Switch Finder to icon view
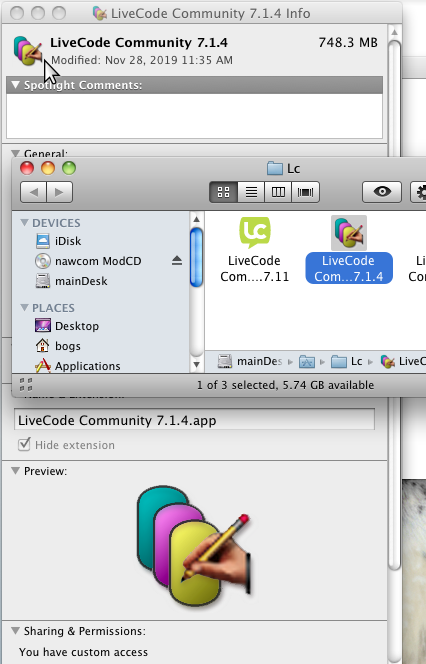Viewport: 426px width, 664px height. pos(224,192)
